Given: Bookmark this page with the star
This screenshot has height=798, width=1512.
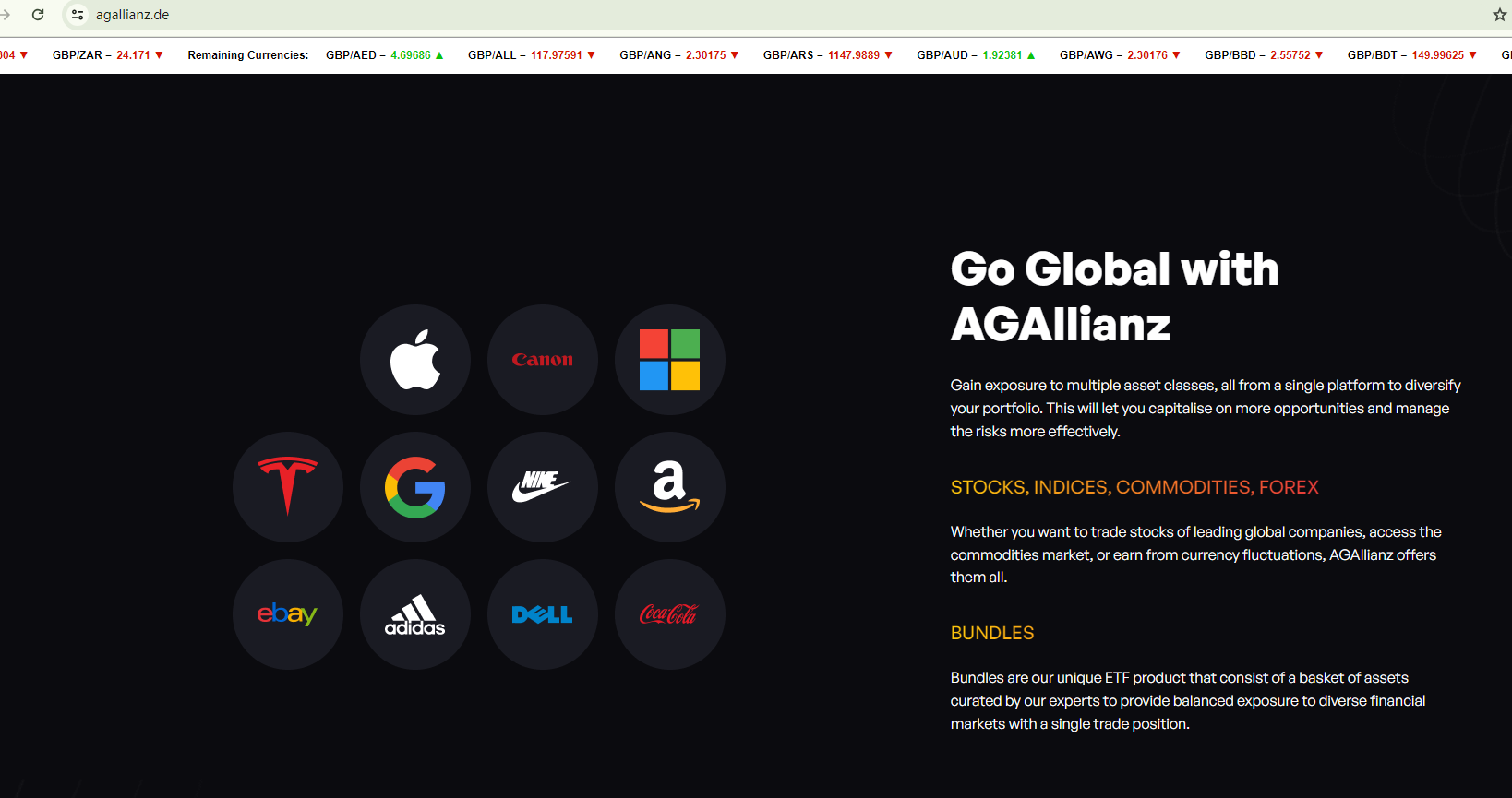Looking at the screenshot, I should tap(1499, 15).
